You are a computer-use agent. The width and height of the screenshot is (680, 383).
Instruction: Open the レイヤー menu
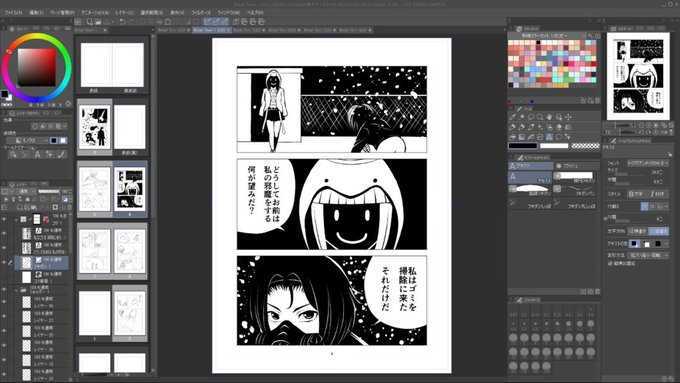pos(124,13)
